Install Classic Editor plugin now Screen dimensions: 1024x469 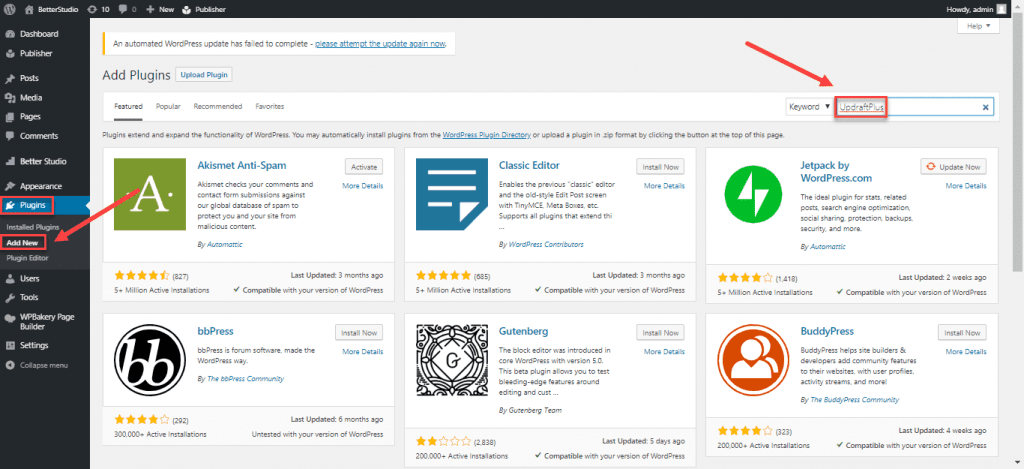tap(660, 167)
